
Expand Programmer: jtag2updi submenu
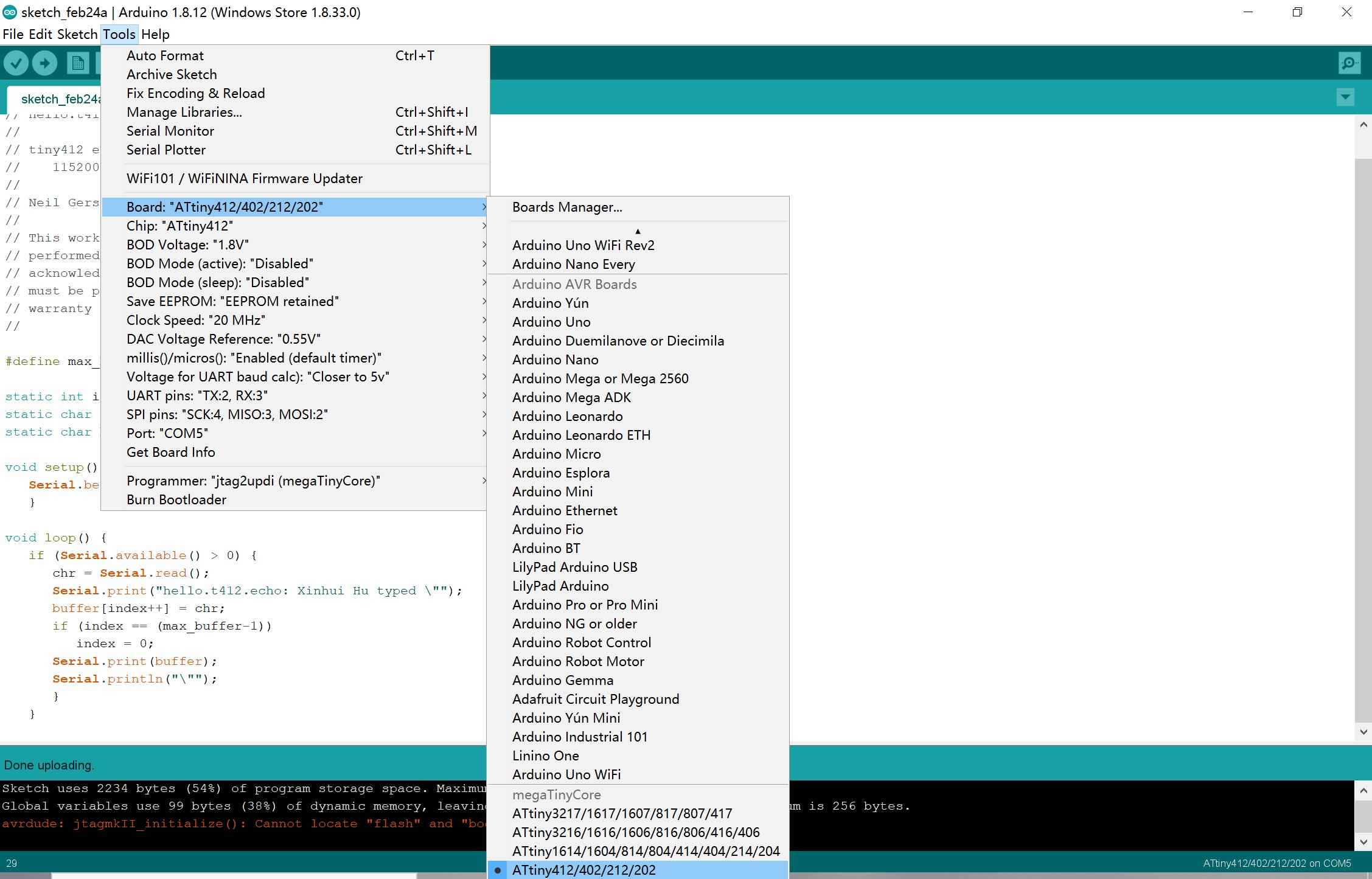295,481
